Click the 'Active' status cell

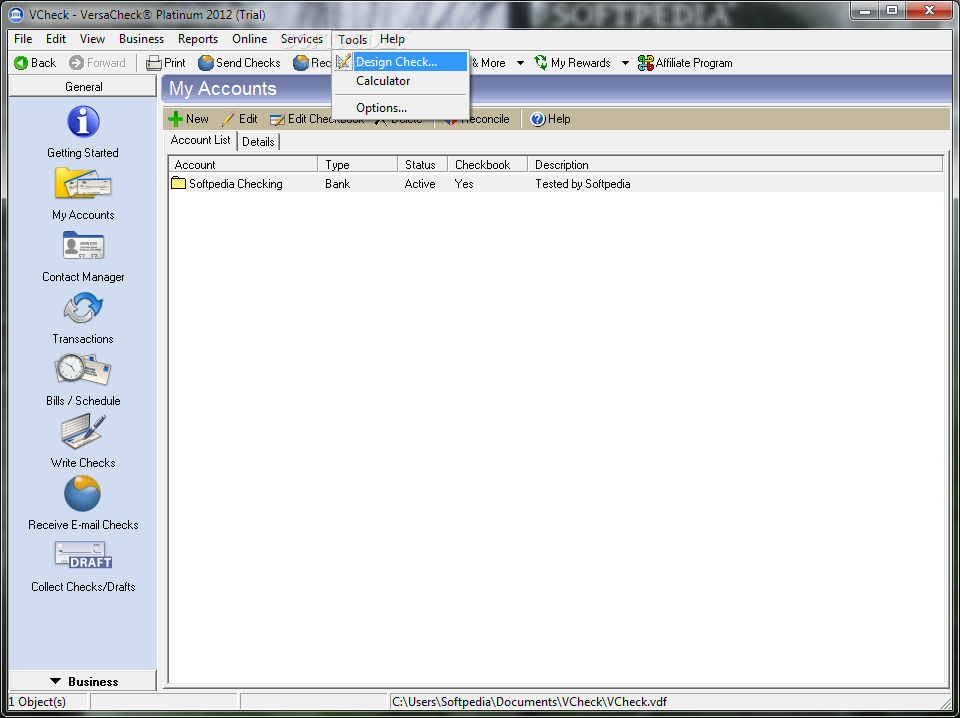coord(420,184)
